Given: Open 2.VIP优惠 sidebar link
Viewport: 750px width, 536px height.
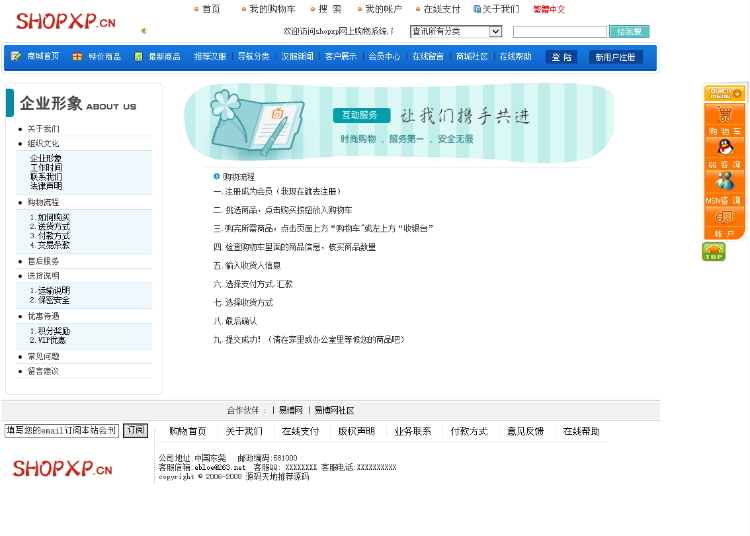Looking at the screenshot, I should click(48, 340).
